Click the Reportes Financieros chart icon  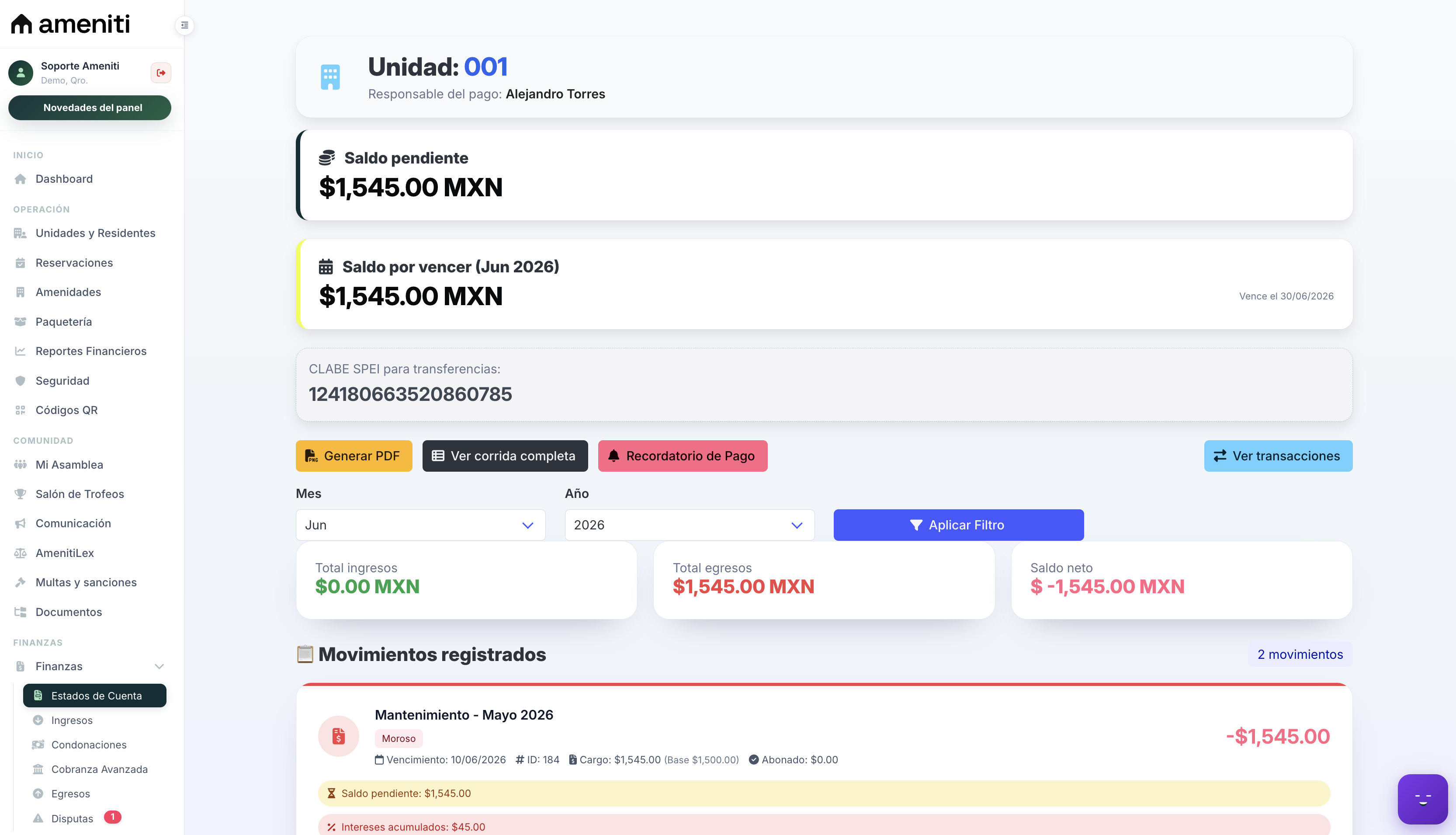[x=21, y=351]
